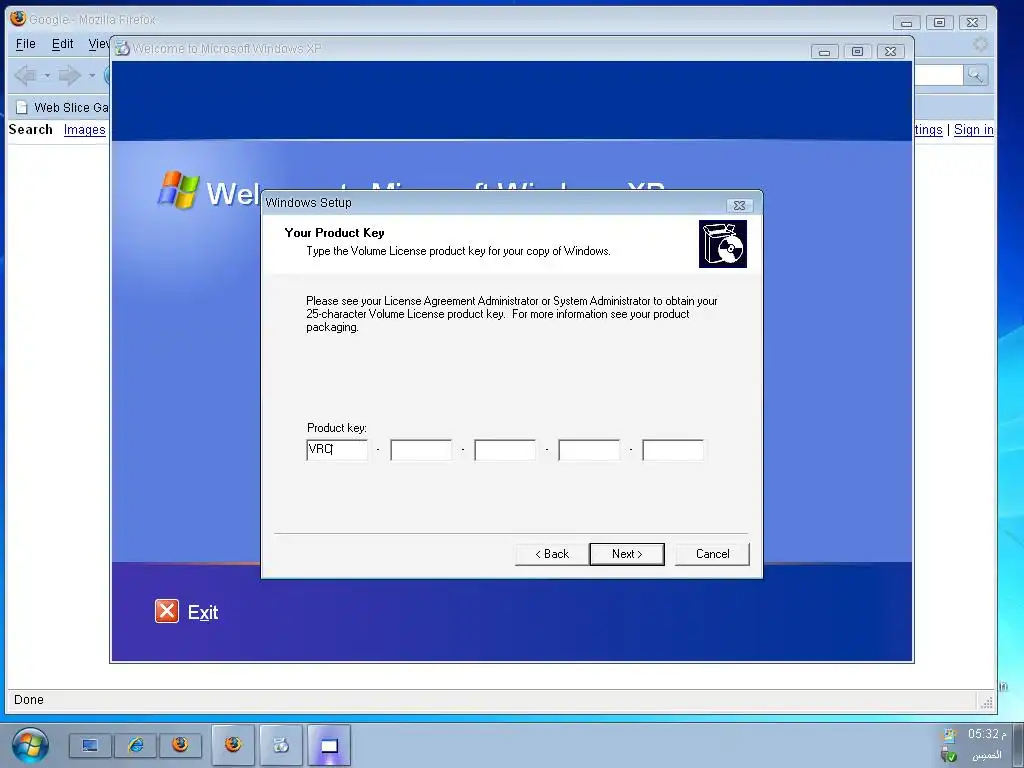The width and height of the screenshot is (1024, 768).
Task: Select the third product key field
Action: point(505,449)
